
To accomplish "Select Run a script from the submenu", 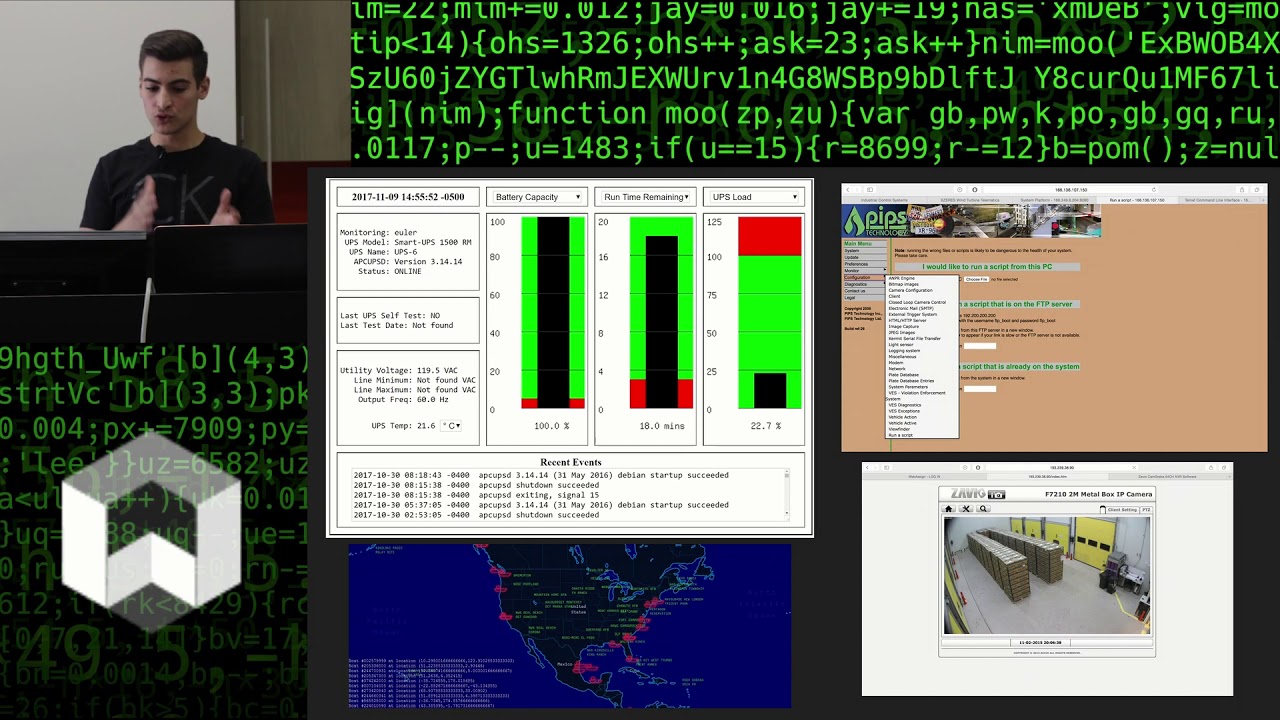I will pyautogui.click(x=901, y=435).
